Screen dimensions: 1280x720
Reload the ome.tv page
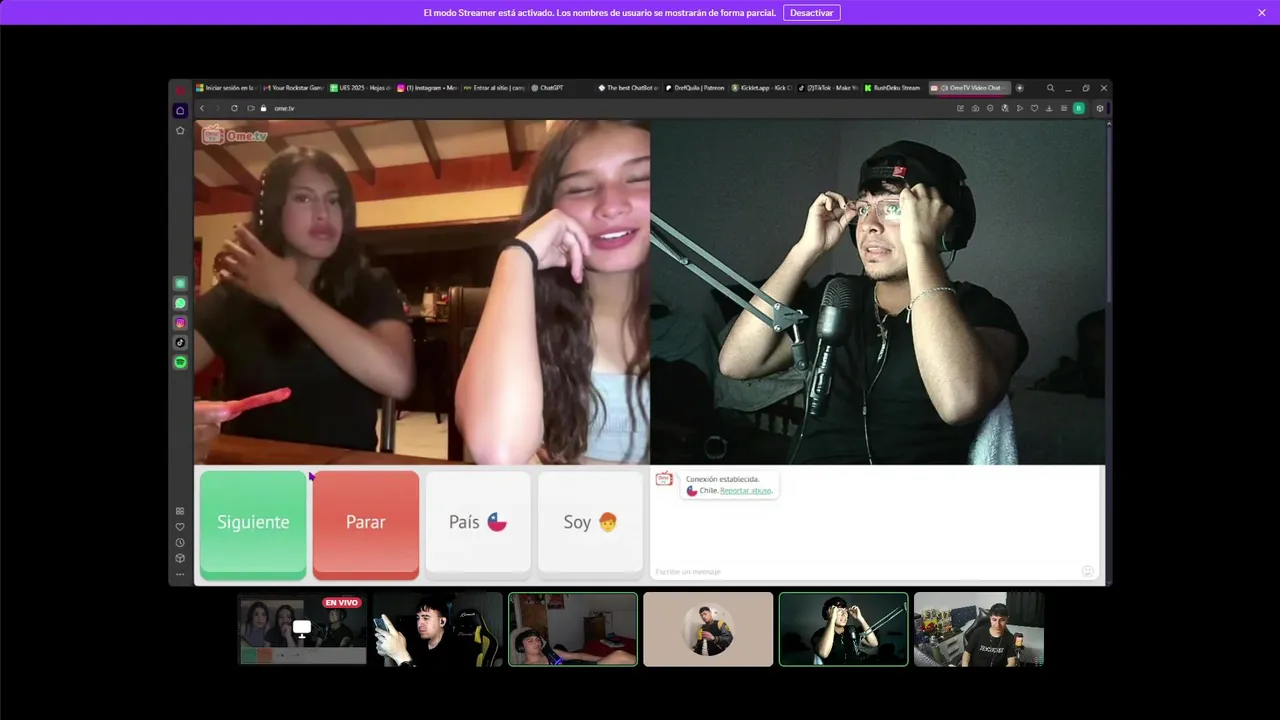[234, 108]
